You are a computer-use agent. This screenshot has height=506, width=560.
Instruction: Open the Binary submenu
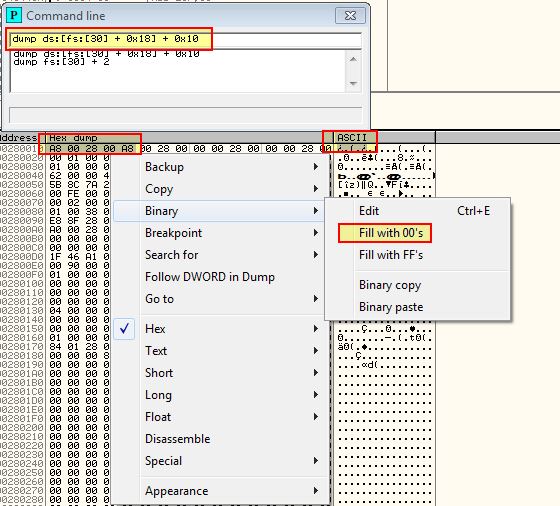click(x=221, y=211)
